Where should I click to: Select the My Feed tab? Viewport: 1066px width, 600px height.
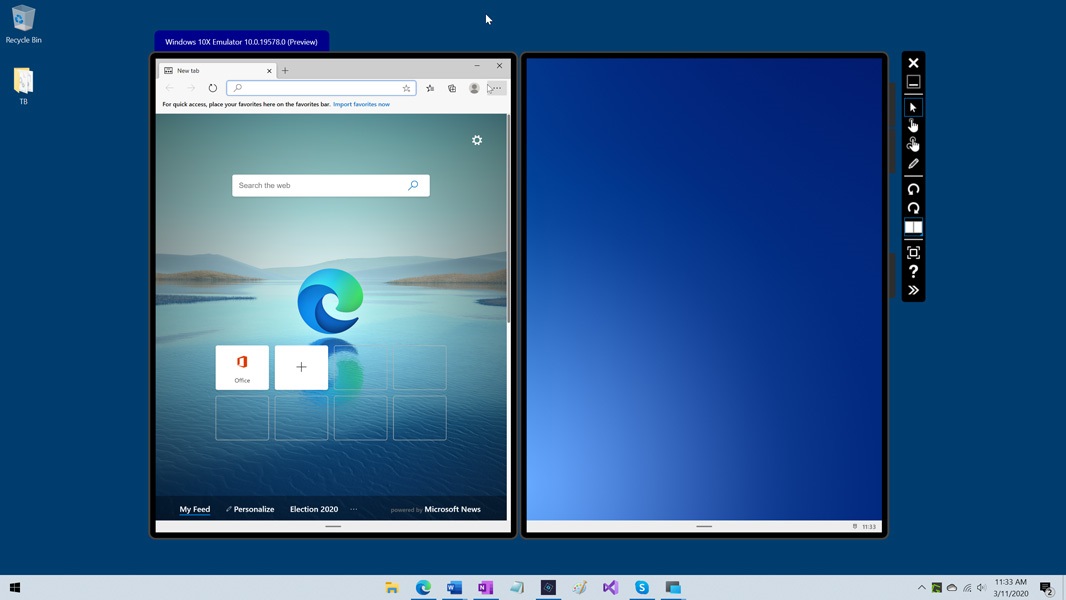(x=194, y=509)
